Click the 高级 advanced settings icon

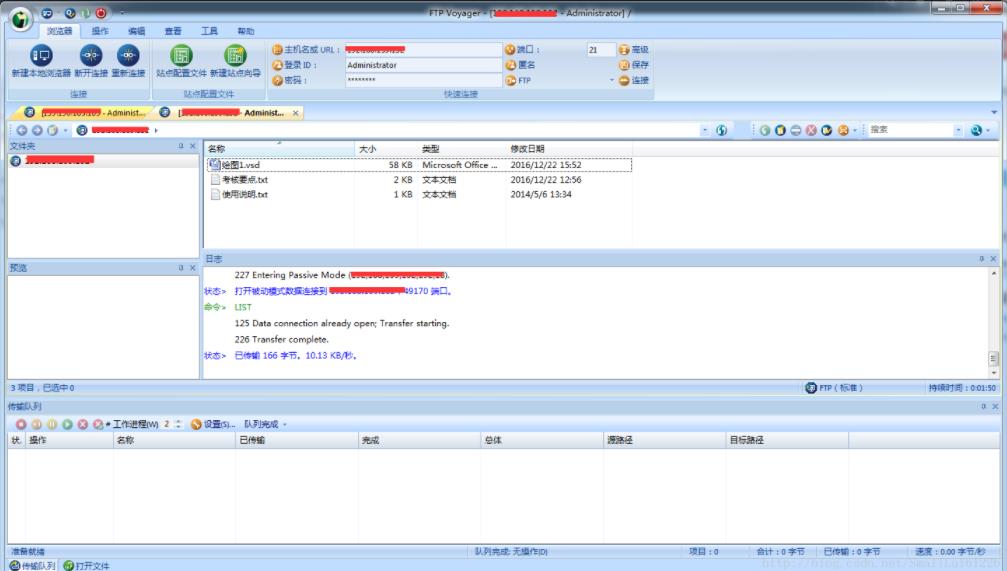click(624, 49)
